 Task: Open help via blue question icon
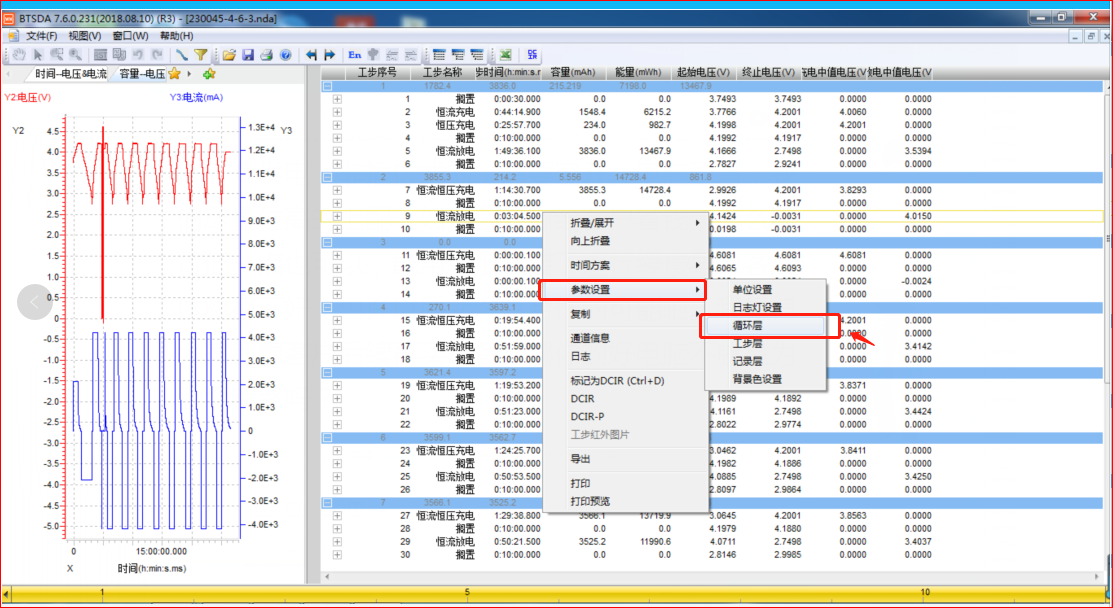pyautogui.click(x=285, y=55)
